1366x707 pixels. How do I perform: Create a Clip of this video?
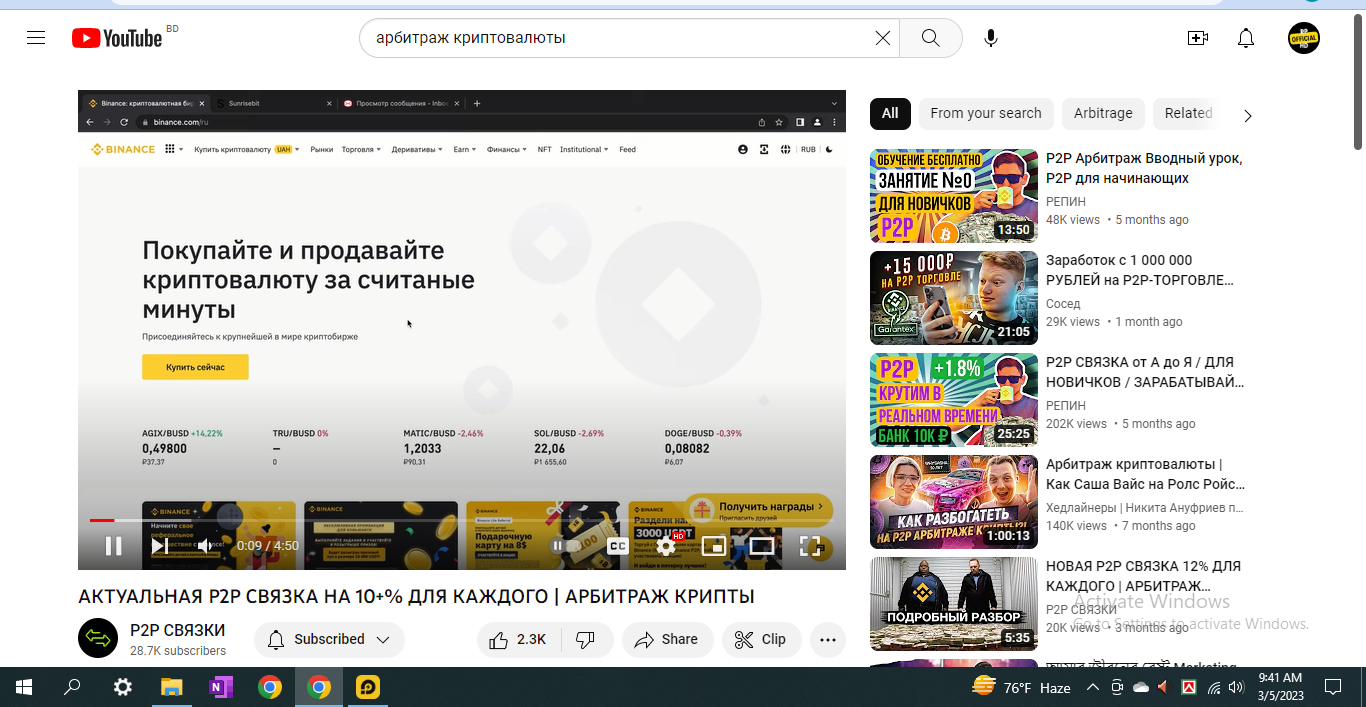click(761, 639)
